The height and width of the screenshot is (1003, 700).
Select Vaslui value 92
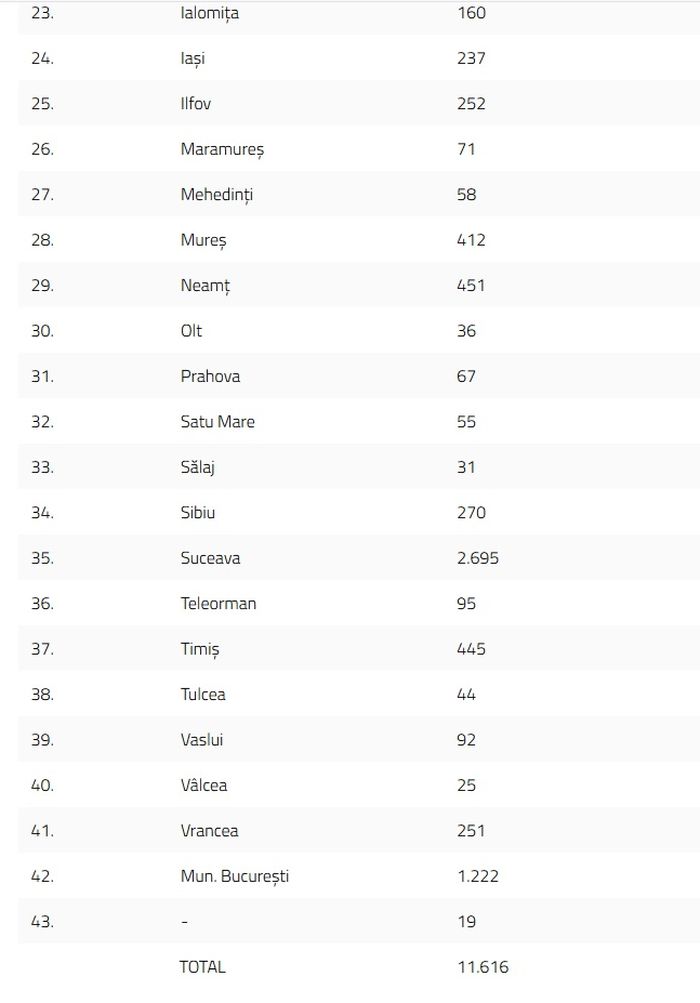click(466, 739)
